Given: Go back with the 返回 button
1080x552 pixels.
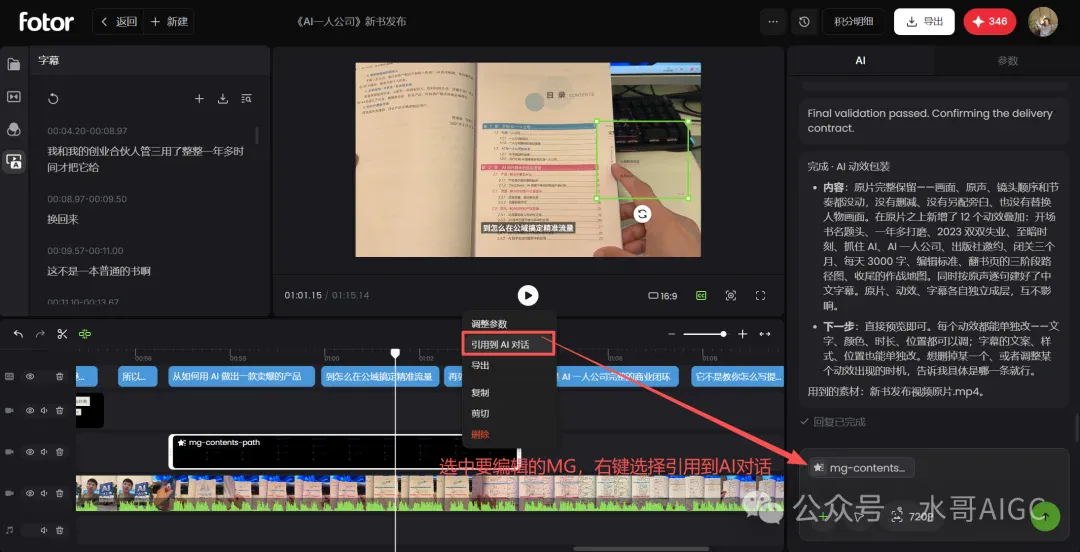Looking at the screenshot, I should (x=119, y=21).
